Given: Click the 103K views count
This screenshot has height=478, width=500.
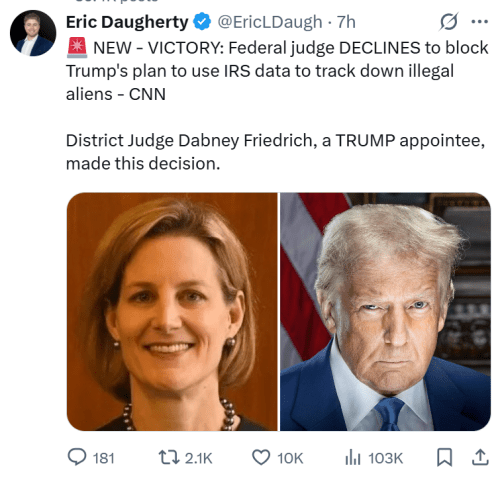Looking at the screenshot, I should click(x=386, y=458).
